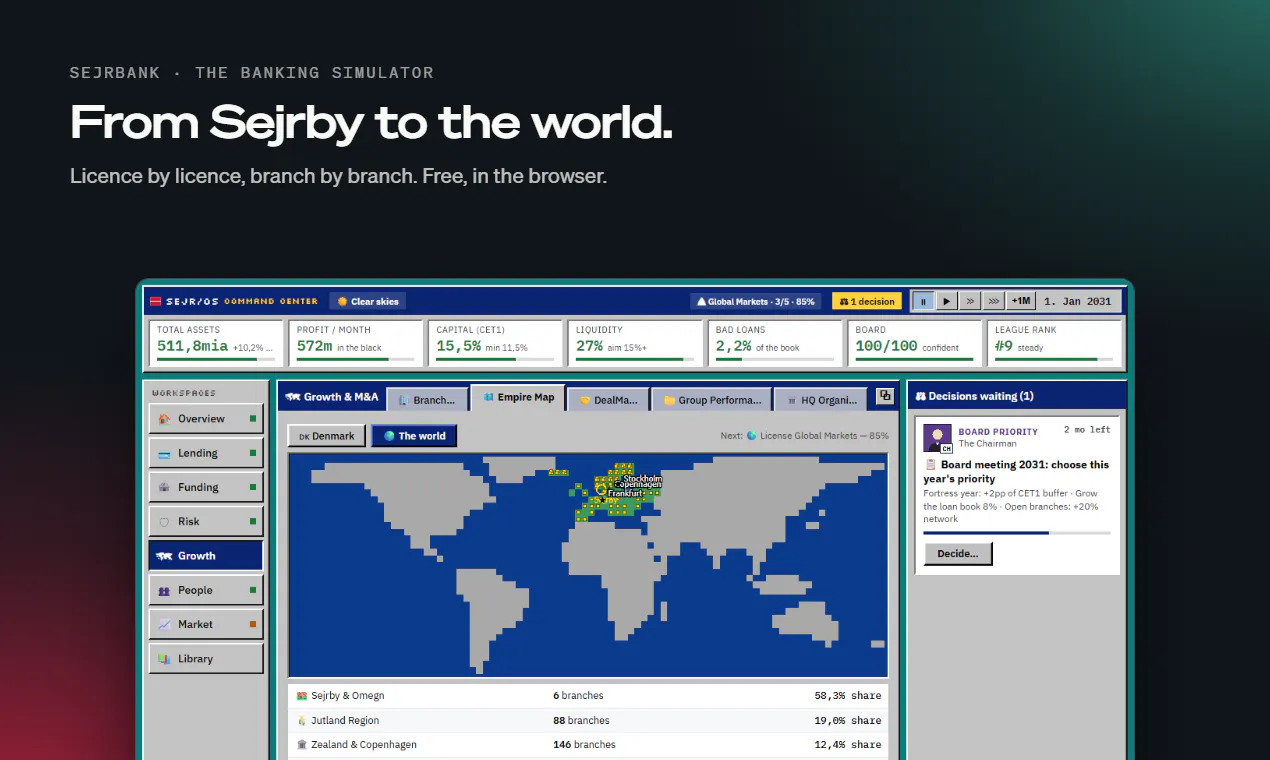Image resolution: width=1270 pixels, height=760 pixels.
Task: Click the 6 branches cell
Action: click(x=578, y=695)
